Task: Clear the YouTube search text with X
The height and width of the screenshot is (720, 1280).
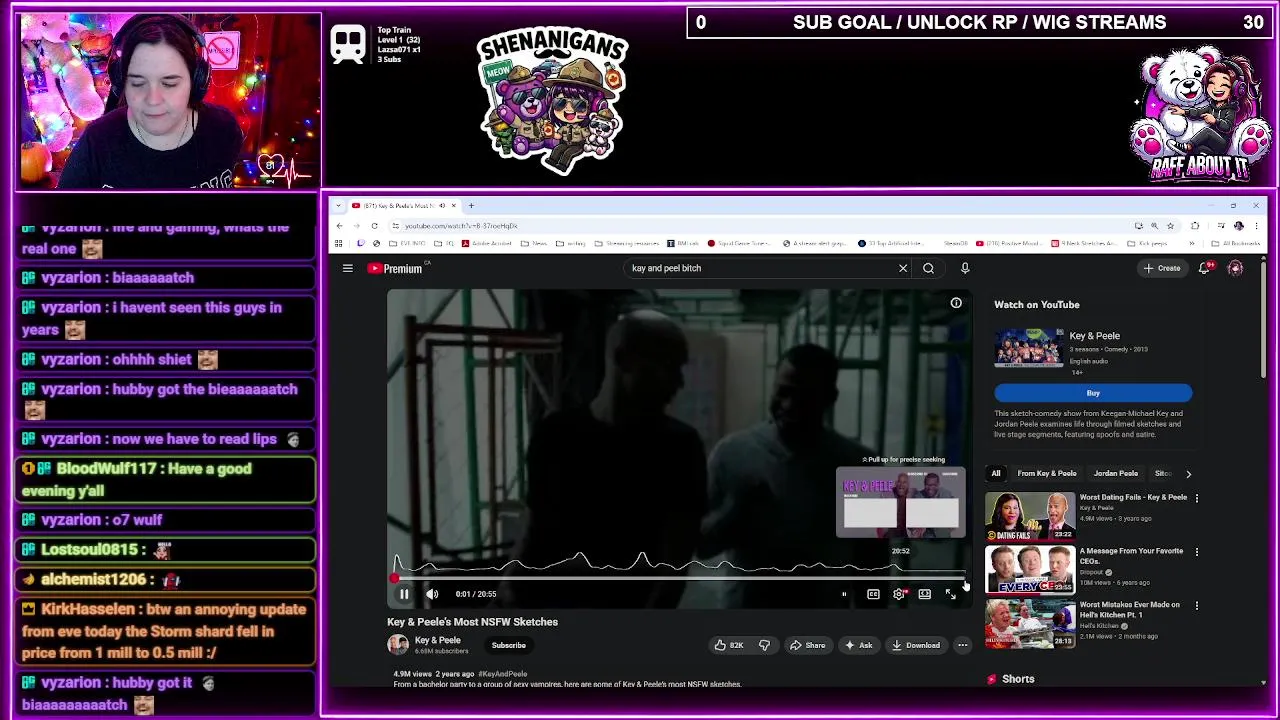Action: click(x=903, y=268)
